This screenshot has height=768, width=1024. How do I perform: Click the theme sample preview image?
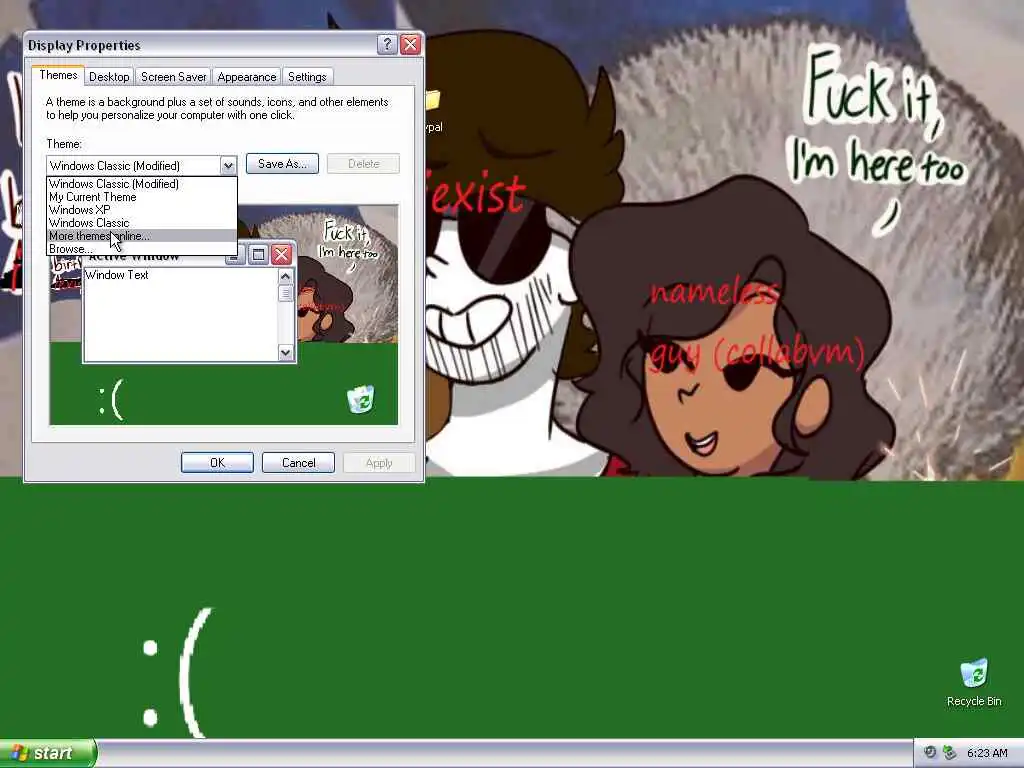(223, 315)
